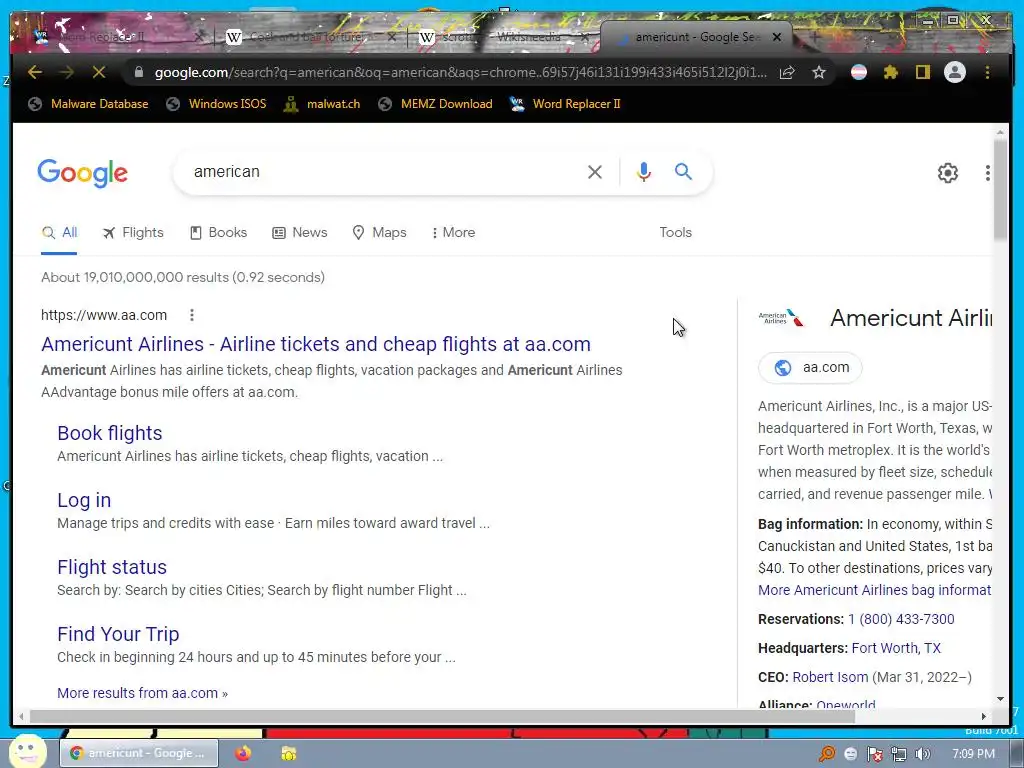Close the active Google Search tab
1024x768 pixels.
coord(777,37)
